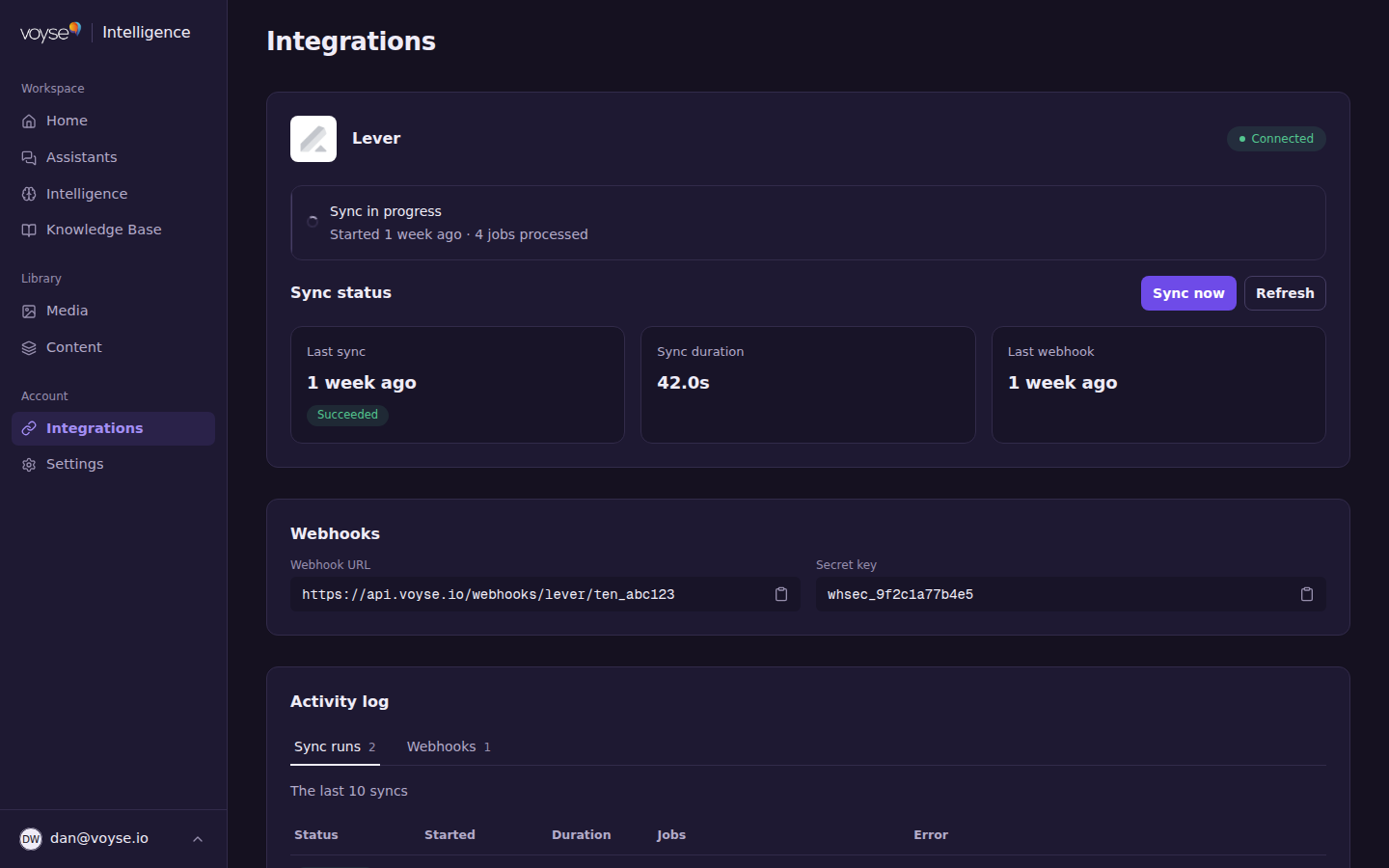
Task: Copy the Webhook URL
Action: pyautogui.click(x=781, y=594)
